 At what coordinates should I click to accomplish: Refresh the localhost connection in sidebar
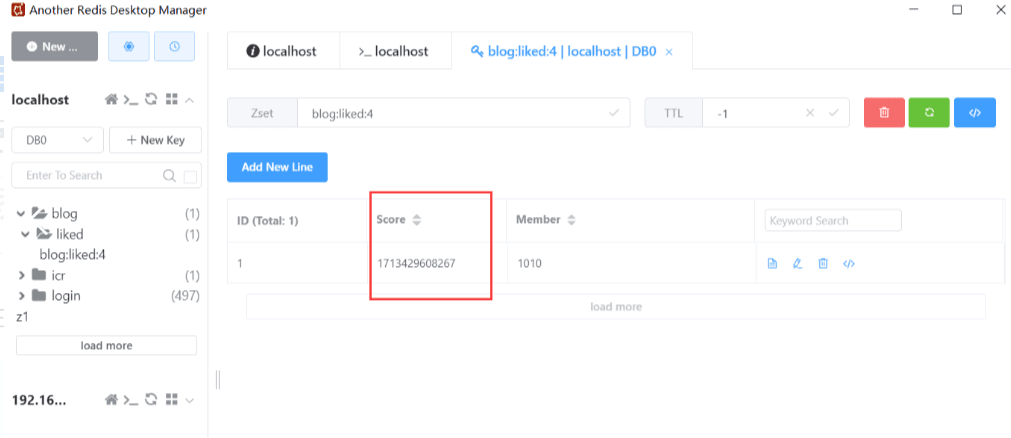[151, 100]
